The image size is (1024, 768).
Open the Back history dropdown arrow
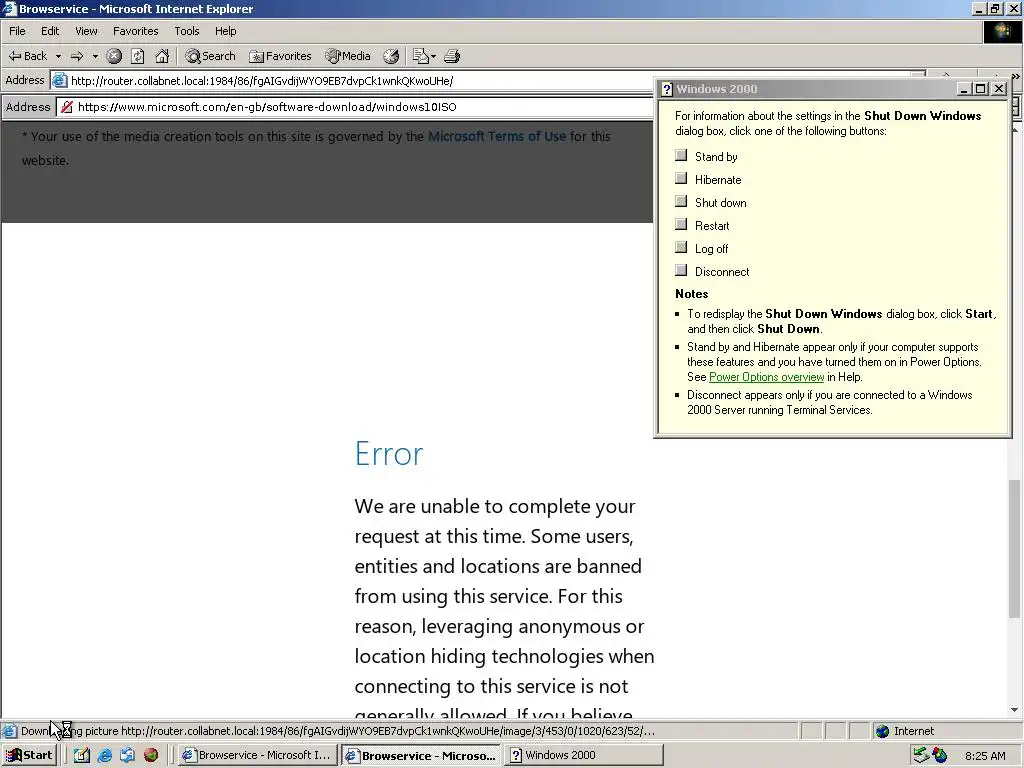pyautogui.click(x=58, y=56)
